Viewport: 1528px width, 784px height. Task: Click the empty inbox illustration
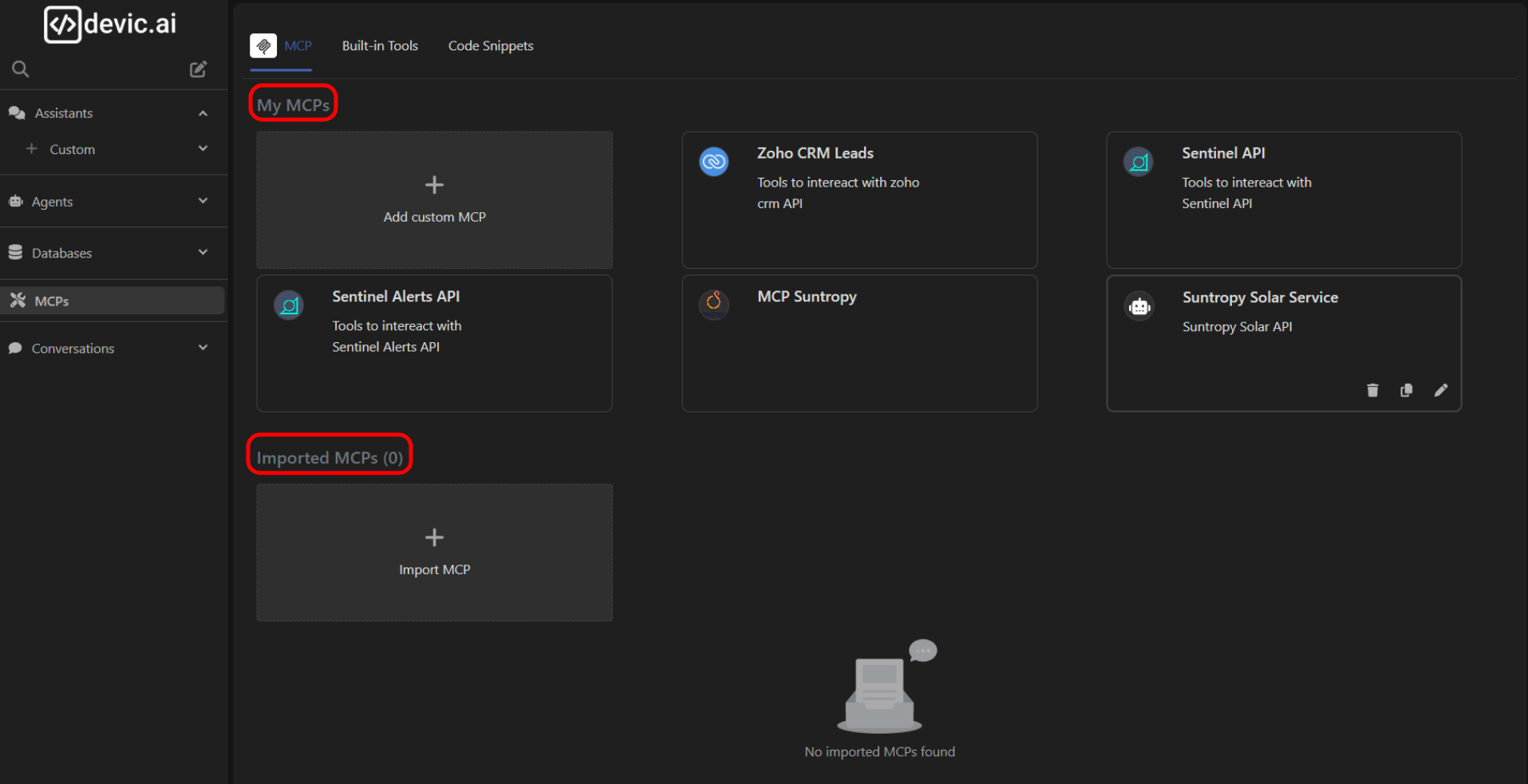pos(886,685)
